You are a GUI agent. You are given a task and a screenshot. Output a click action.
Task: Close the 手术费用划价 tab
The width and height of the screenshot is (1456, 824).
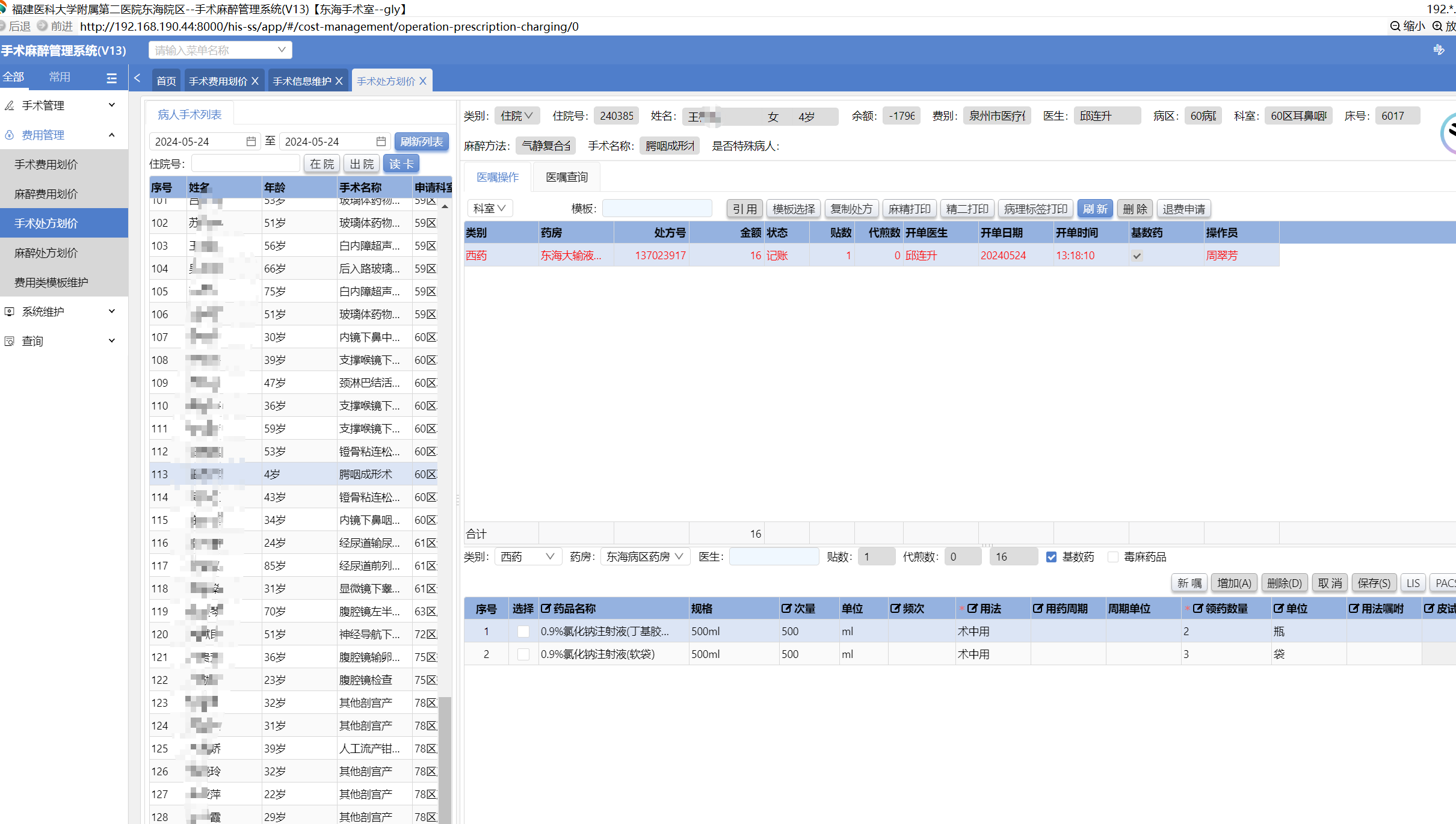255,81
